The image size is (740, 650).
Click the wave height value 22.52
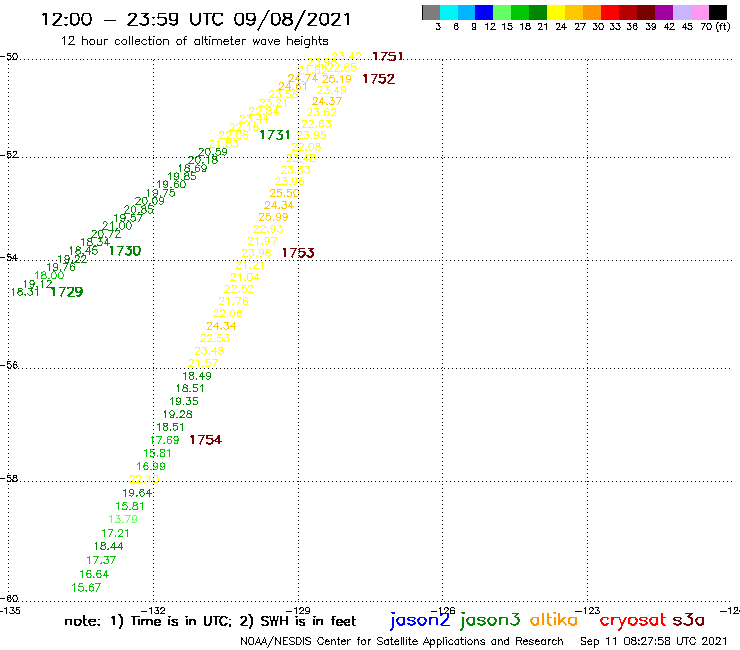click(x=239, y=289)
